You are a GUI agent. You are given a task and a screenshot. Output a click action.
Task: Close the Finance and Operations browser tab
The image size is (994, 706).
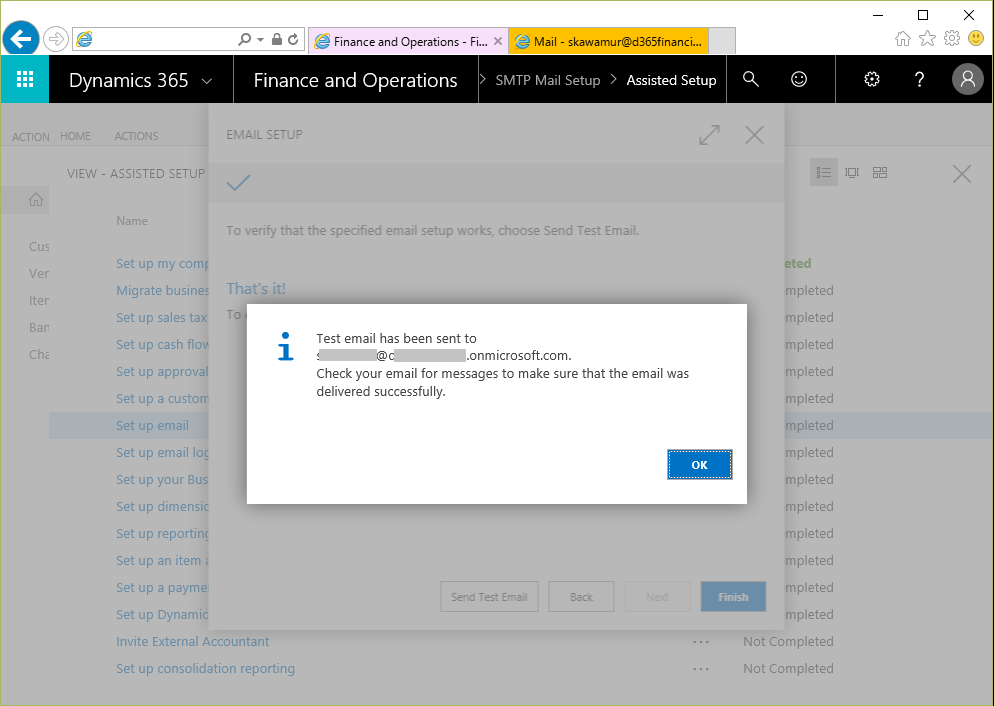click(x=498, y=41)
